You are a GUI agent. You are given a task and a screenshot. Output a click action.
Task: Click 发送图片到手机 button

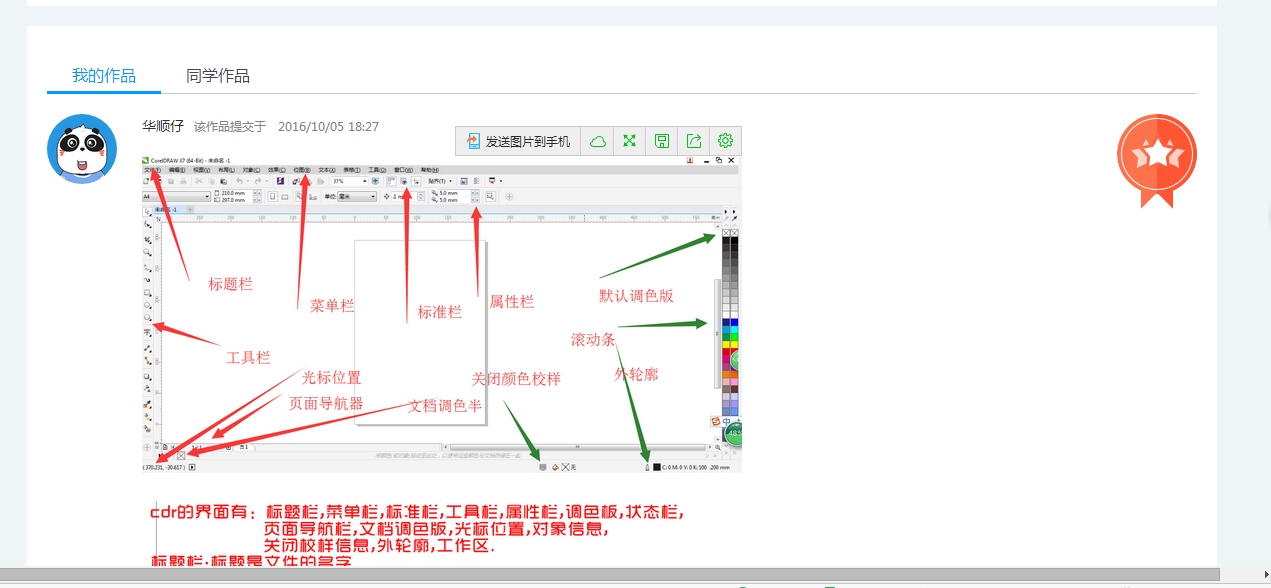(x=517, y=141)
